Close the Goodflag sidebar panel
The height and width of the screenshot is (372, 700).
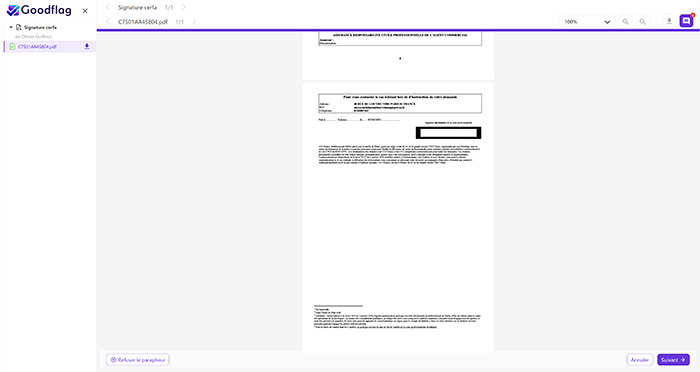(x=85, y=11)
